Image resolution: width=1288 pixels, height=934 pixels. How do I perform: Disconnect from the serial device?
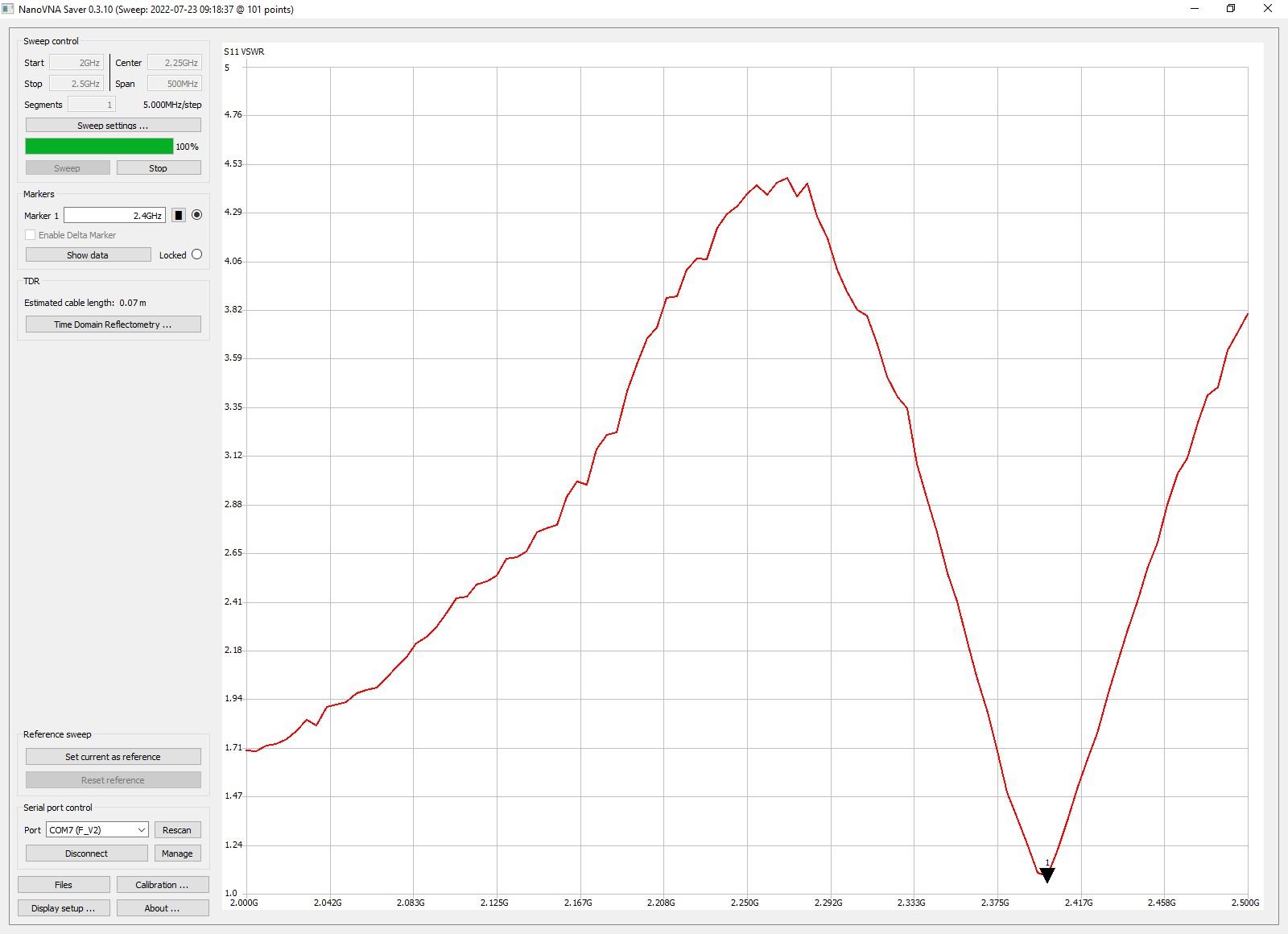[x=87, y=853]
